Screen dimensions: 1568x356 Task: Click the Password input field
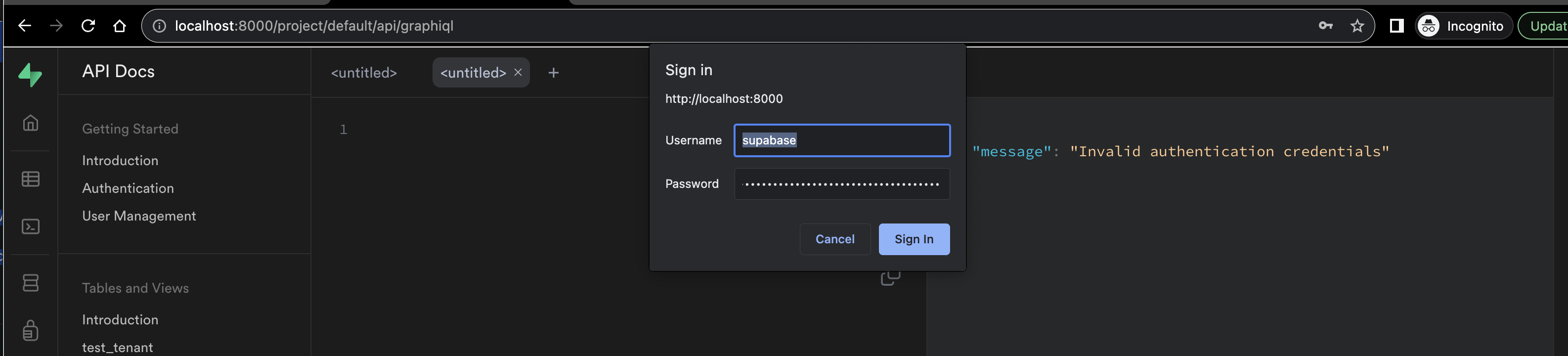pos(842,184)
